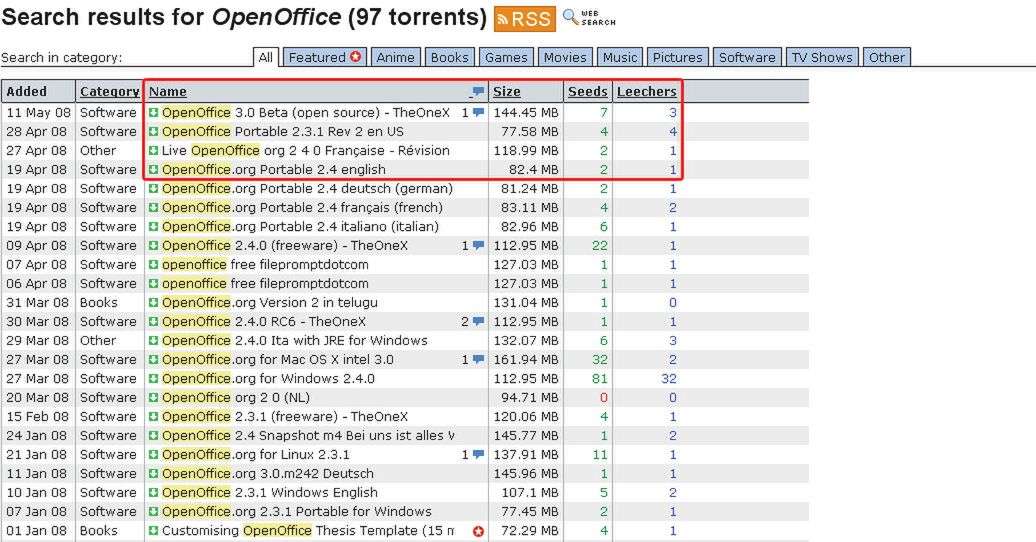Click download icon for 07 Apr openoffice free filepromptdotcom
Image resolution: width=1036 pixels, height=542 pixels.
click(x=153, y=264)
